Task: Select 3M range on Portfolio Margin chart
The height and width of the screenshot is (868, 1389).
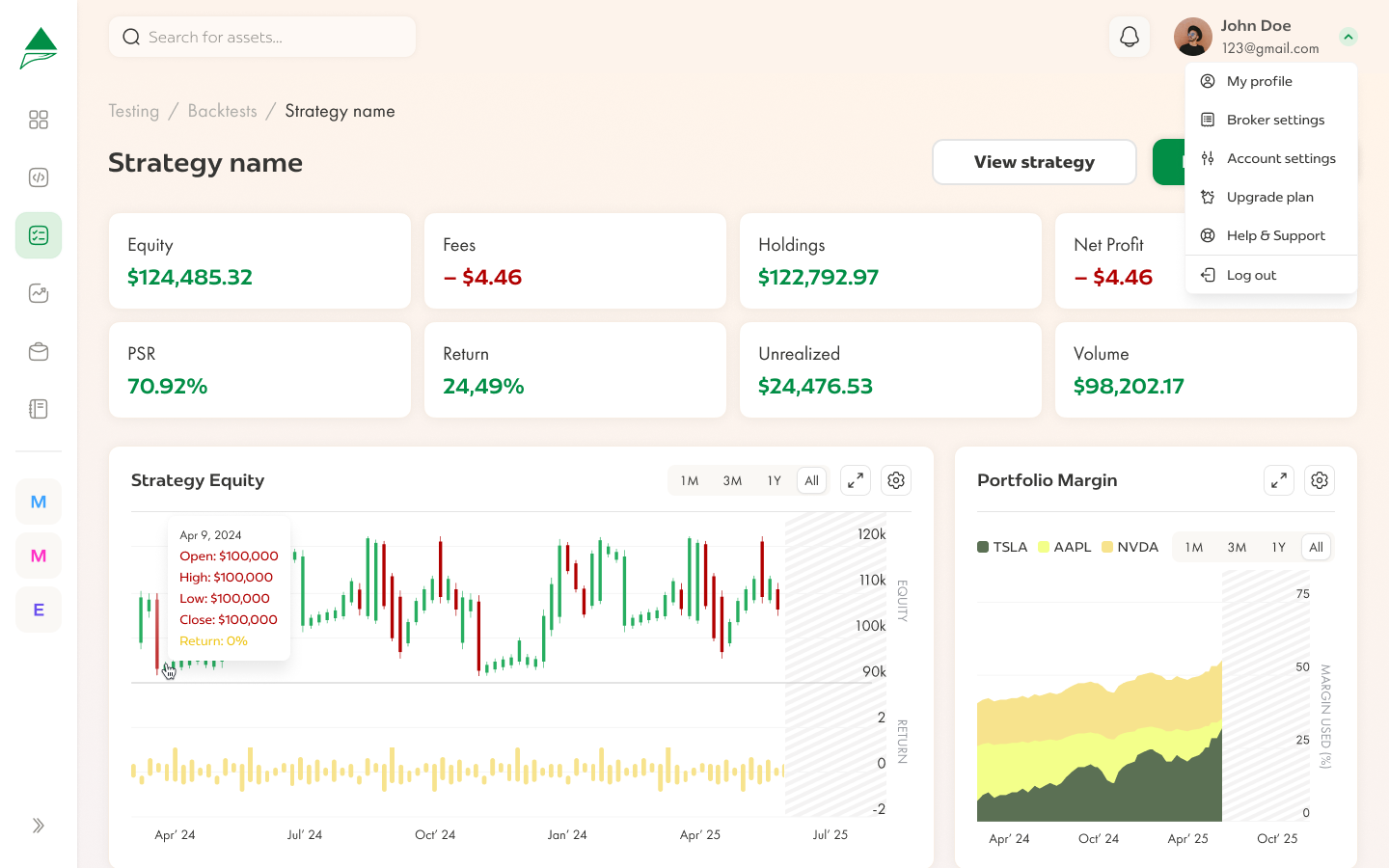Action: [1237, 547]
